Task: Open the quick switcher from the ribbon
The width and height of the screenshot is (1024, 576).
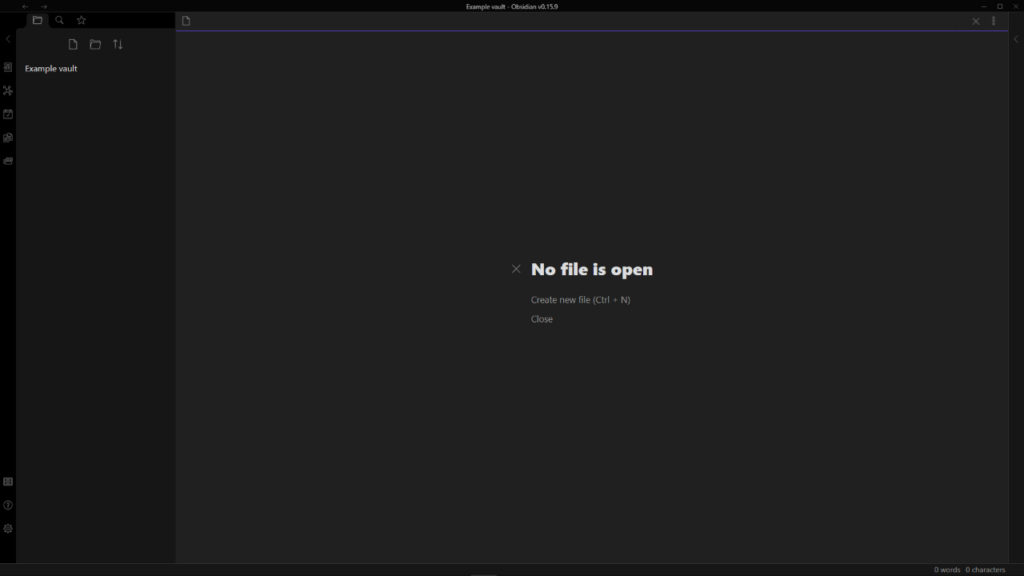Action: tap(7, 67)
